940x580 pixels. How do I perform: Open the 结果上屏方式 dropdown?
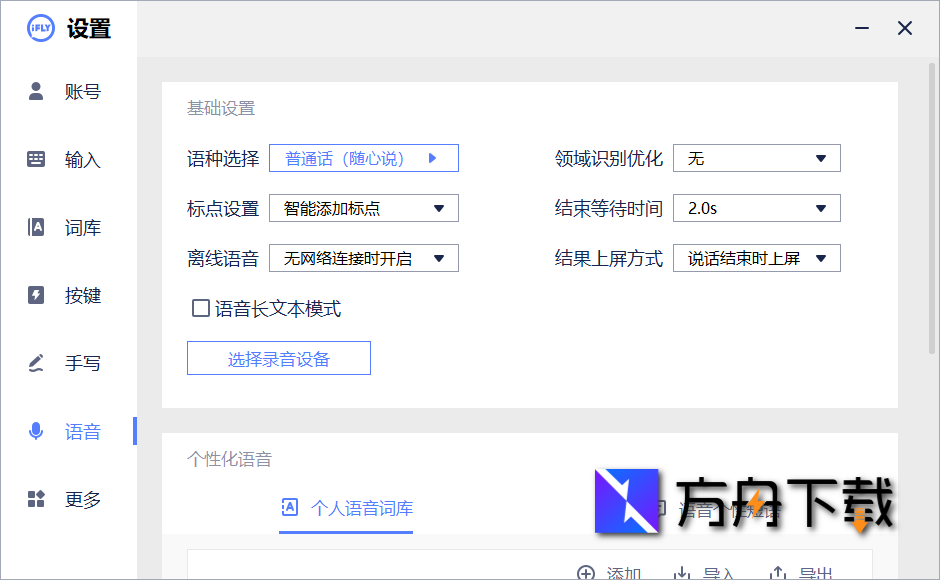click(757, 258)
